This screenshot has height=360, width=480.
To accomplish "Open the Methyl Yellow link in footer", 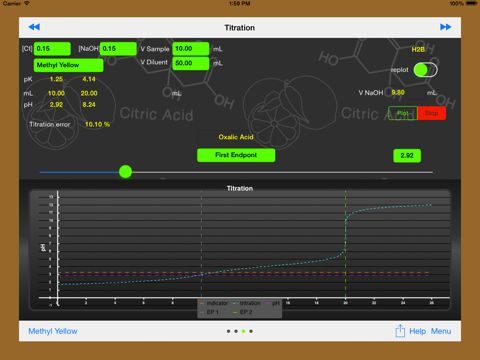I will point(53,331).
